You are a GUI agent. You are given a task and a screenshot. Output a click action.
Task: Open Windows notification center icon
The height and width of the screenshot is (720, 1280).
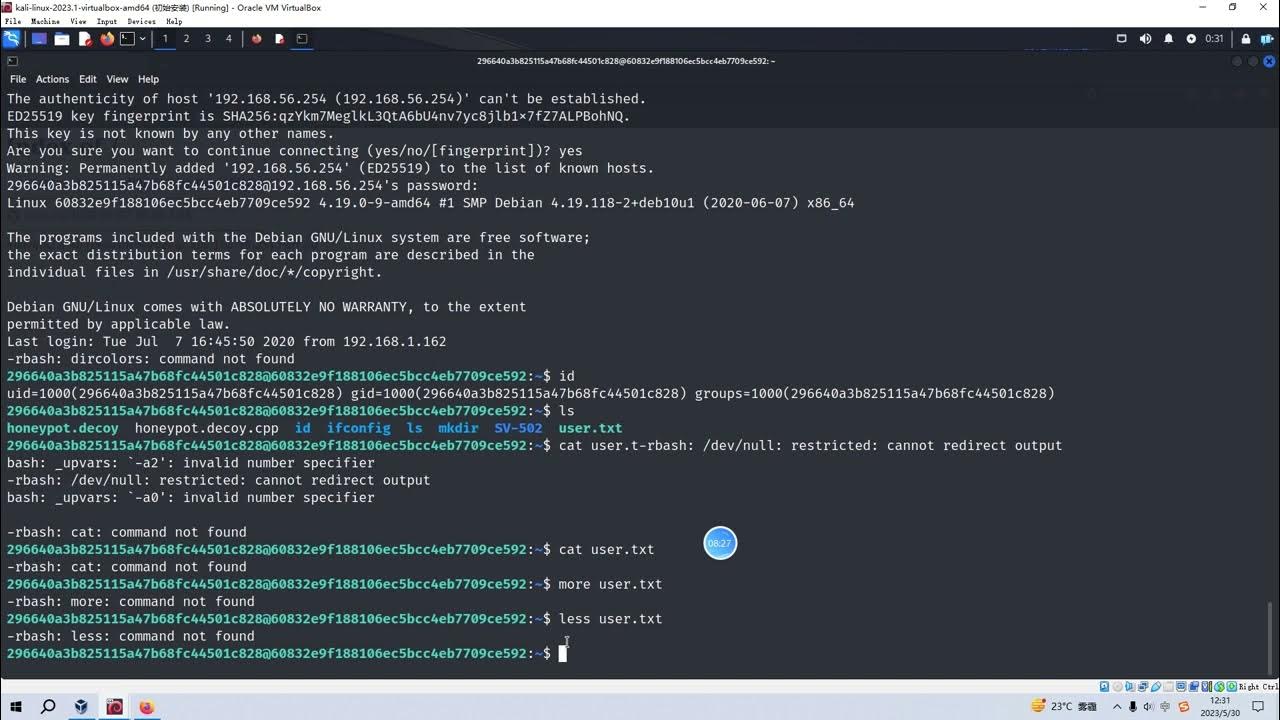(1258, 706)
